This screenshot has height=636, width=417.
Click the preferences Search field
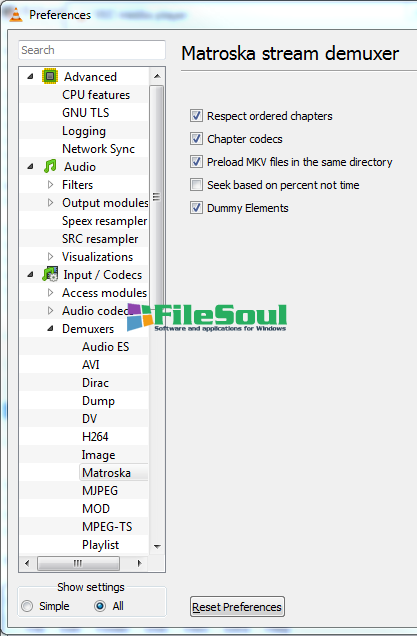(92, 50)
